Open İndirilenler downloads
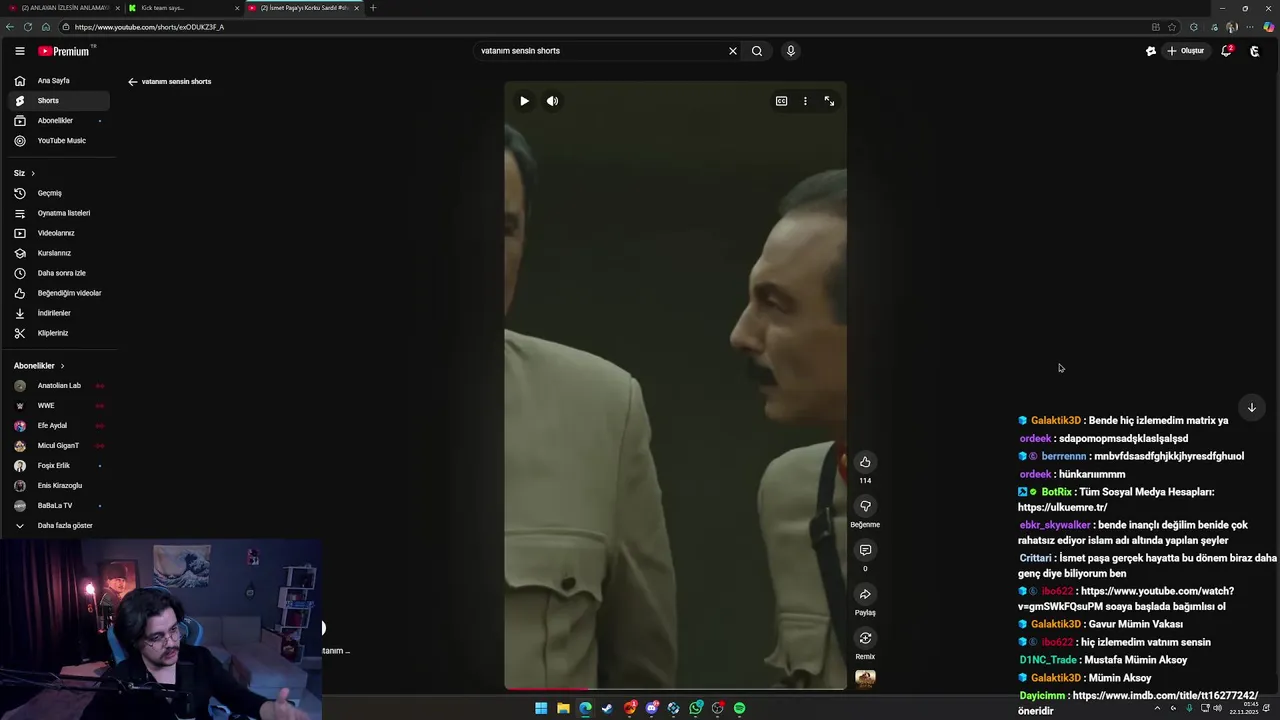Viewport: 1280px width, 720px height. pos(60,313)
